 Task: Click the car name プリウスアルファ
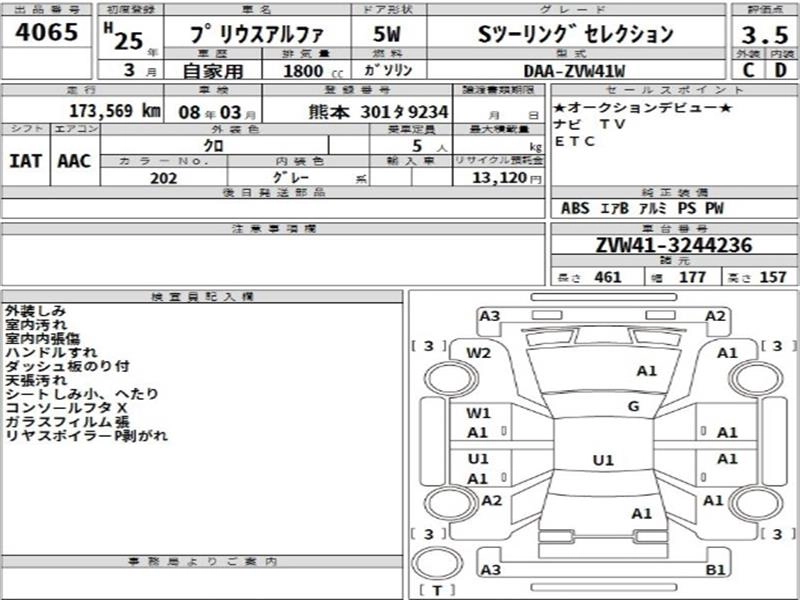(257, 34)
